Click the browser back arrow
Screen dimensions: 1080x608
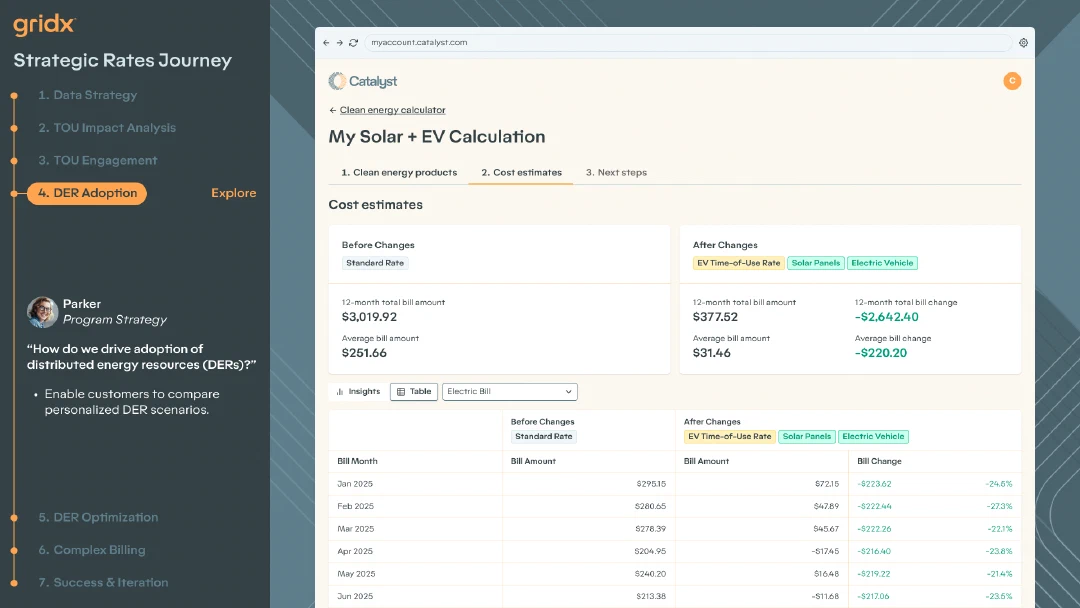pos(326,43)
